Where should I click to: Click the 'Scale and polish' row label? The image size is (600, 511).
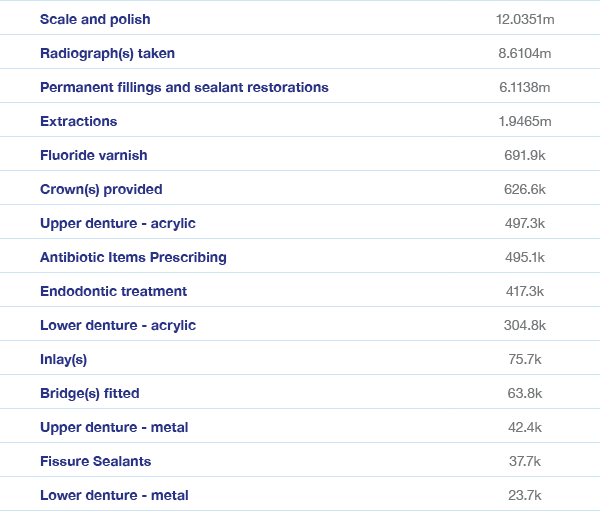point(95,19)
